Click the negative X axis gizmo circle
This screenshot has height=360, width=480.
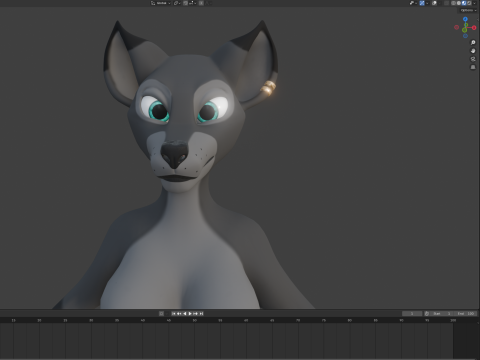click(x=457, y=27)
